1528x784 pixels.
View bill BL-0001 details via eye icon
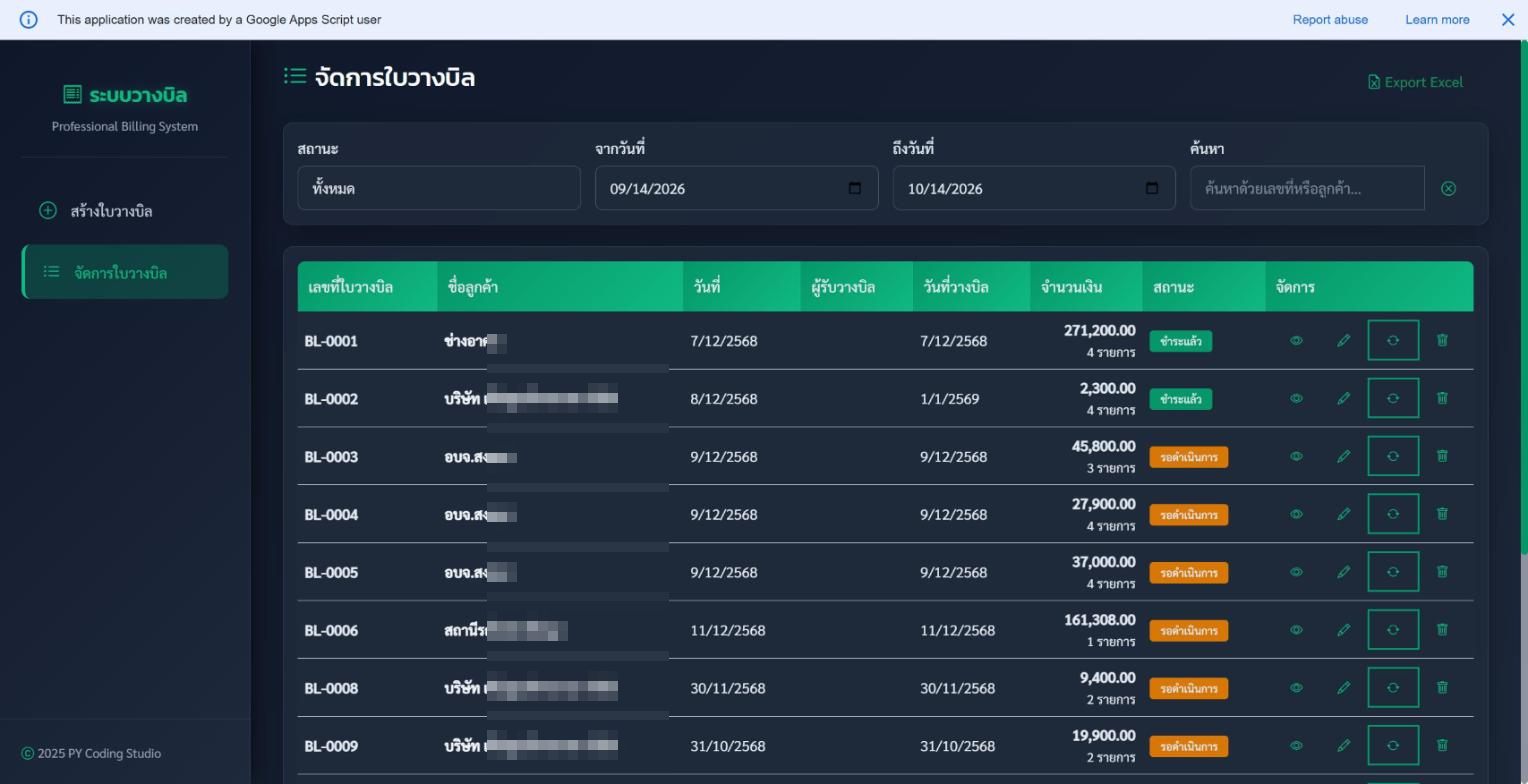[x=1296, y=340]
